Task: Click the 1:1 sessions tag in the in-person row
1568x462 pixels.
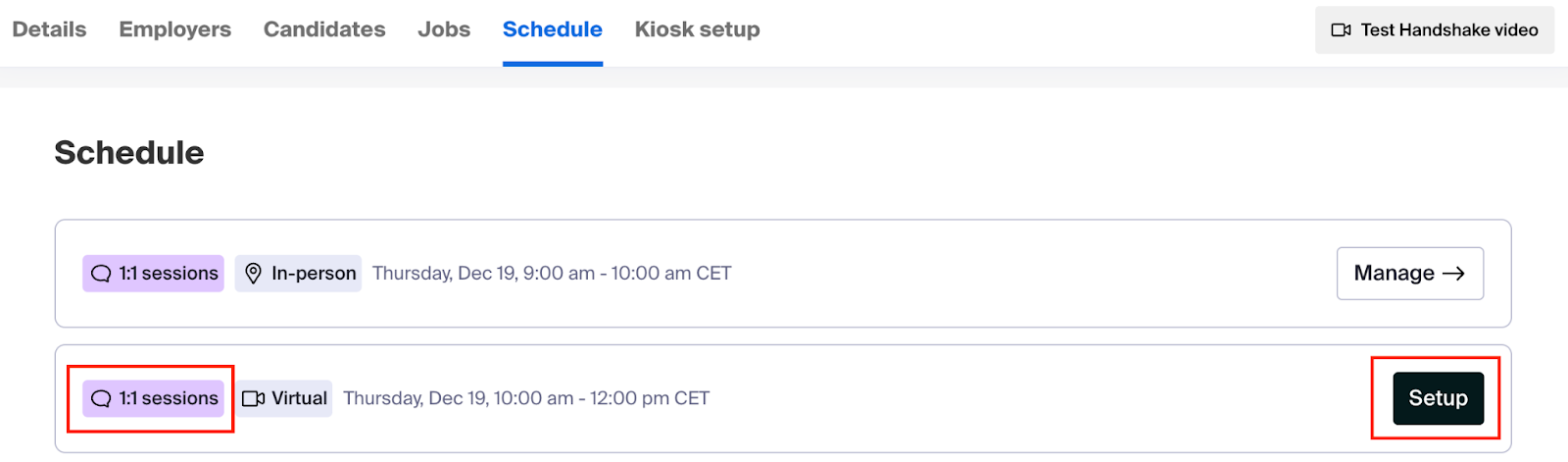Action: (x=154, y=274)
